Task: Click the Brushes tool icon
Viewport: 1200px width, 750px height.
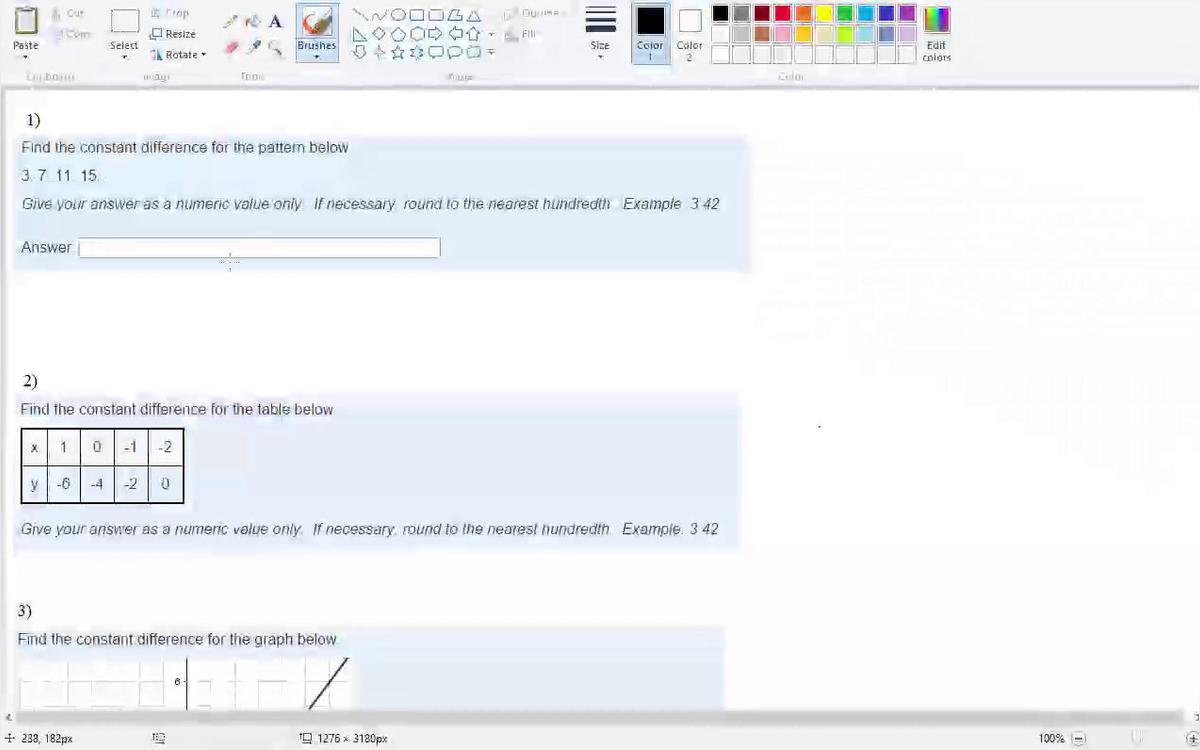Action: tap(317, 22)
